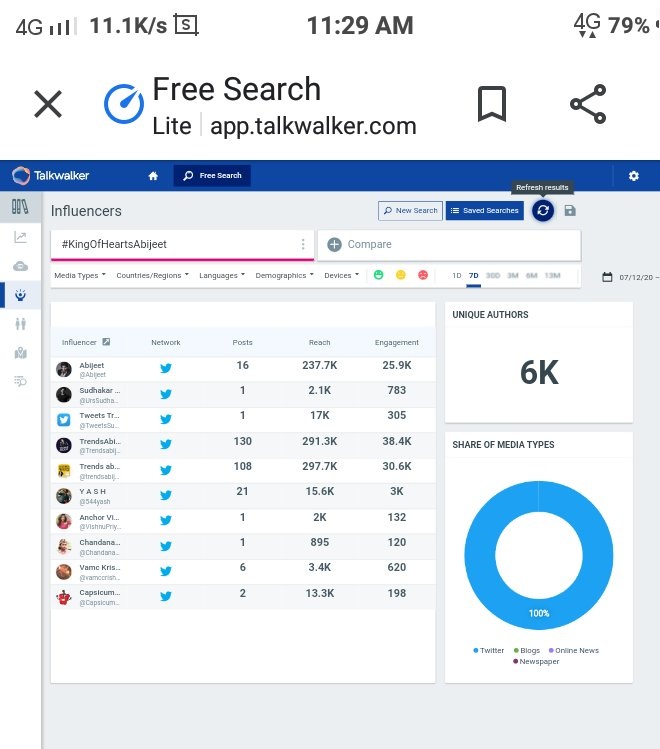Image resolution: width=660 pixels, height=749 pixels.
Task: Refresh results with circular arrows icon
Action: tap(543, 210)
